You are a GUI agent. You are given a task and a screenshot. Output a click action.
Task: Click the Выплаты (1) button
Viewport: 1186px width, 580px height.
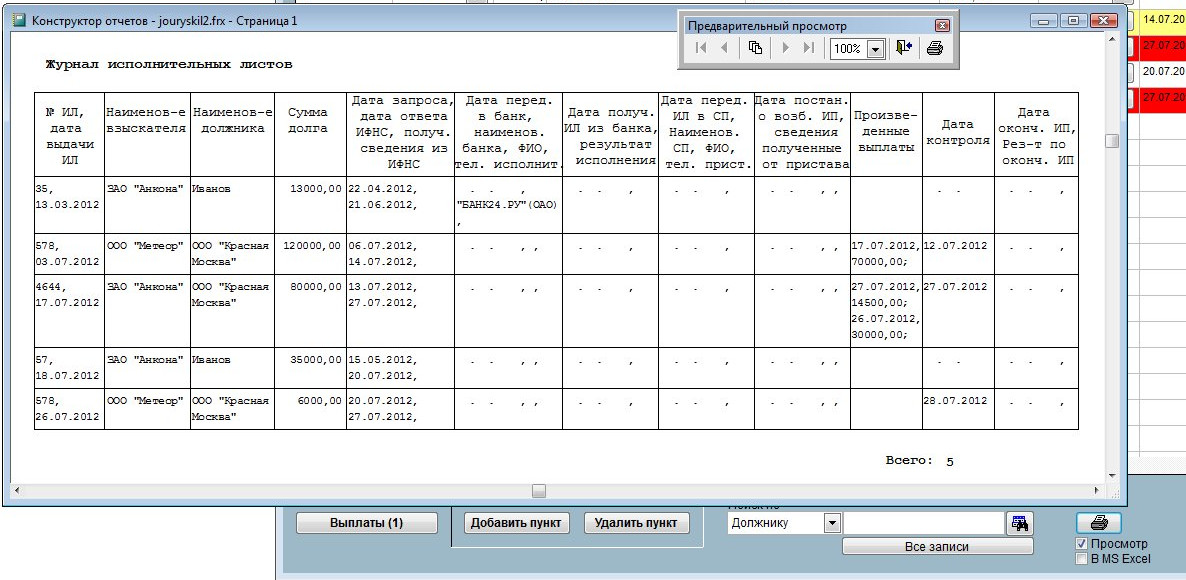[367, 523]
